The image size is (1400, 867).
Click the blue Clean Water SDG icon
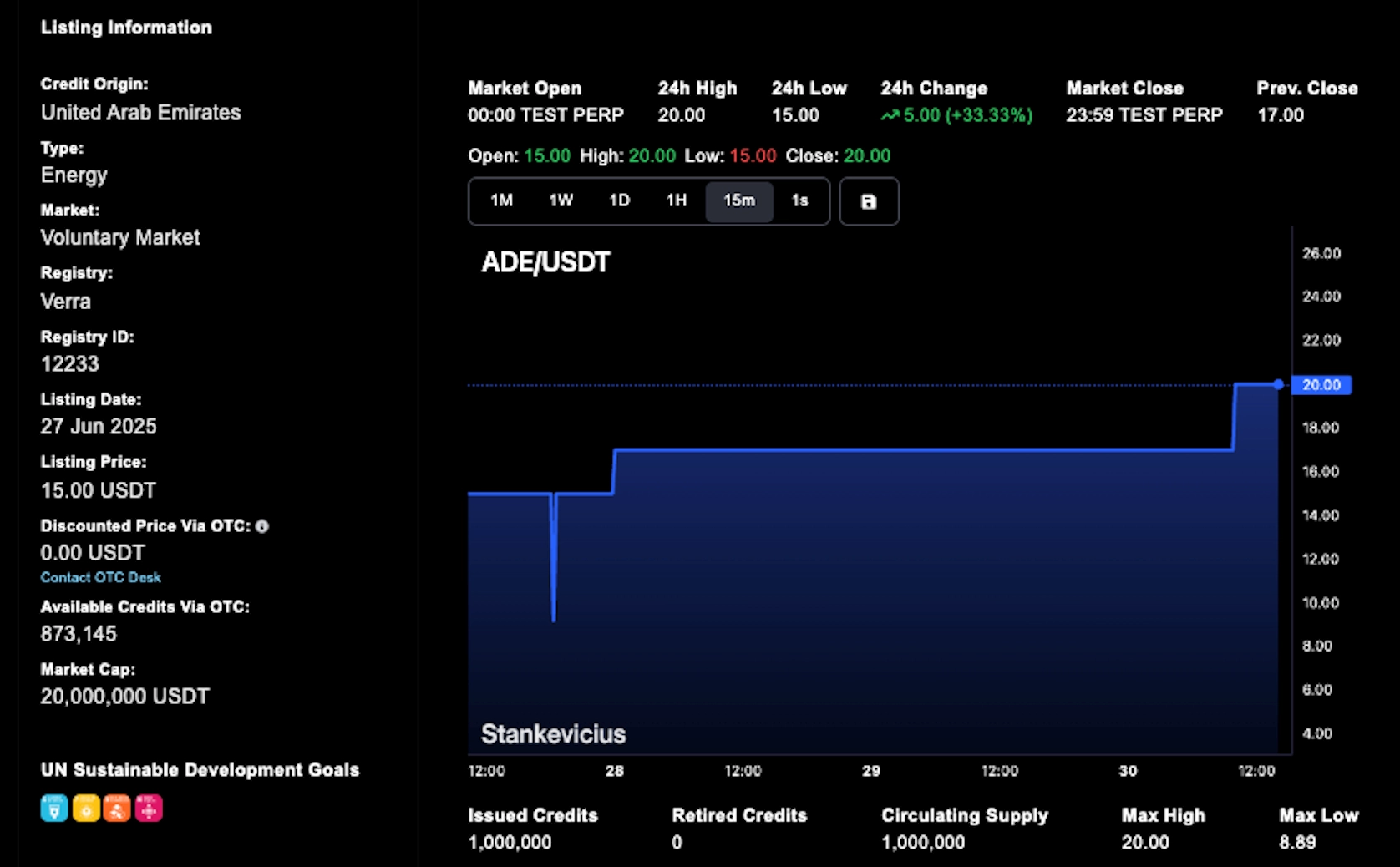tap(54, 808)
